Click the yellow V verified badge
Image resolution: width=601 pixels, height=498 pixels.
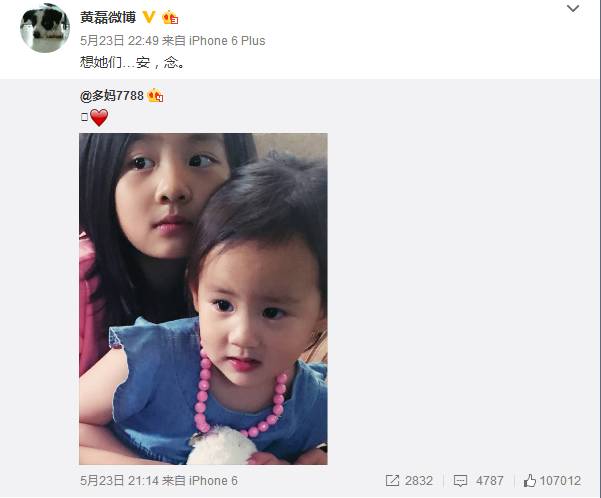pos(149,17)
